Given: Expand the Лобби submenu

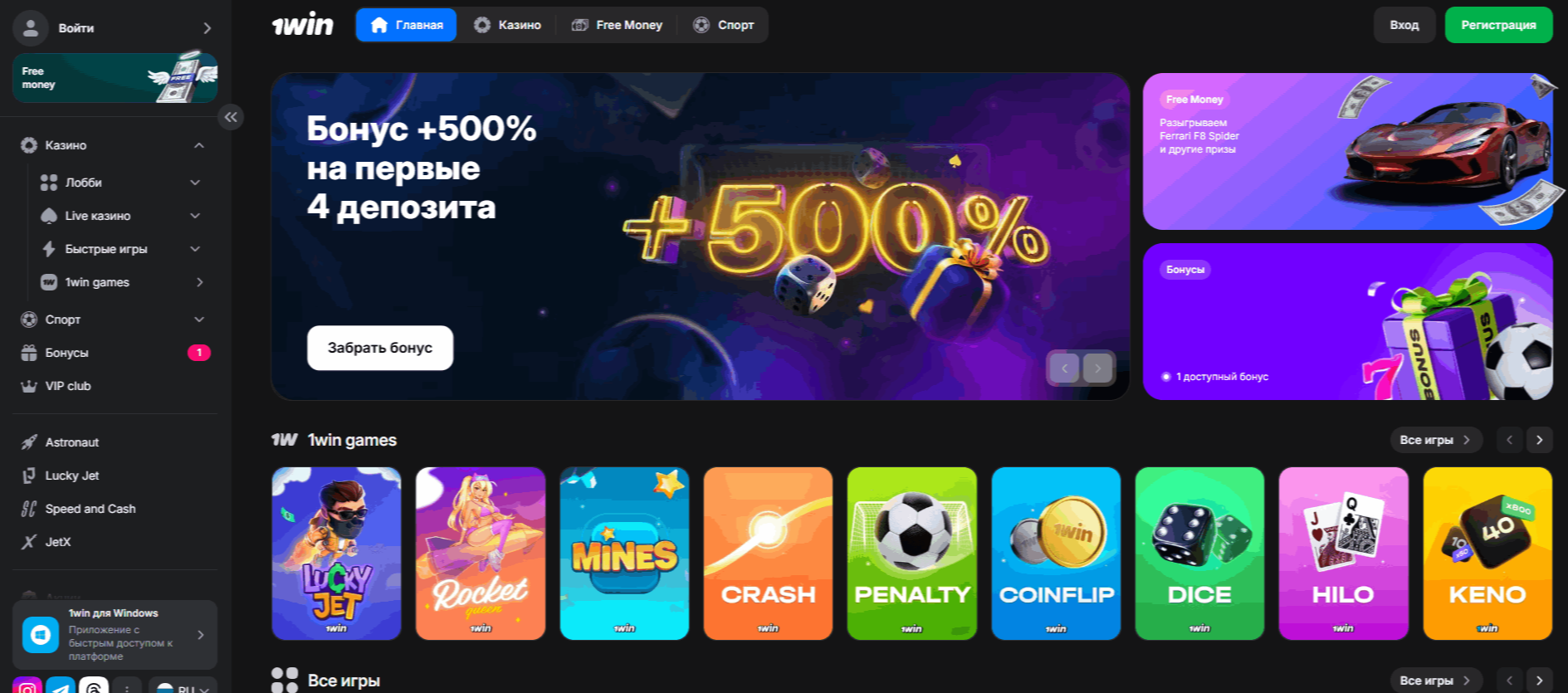Looking at the screenshot, I should tap(195, 183).
